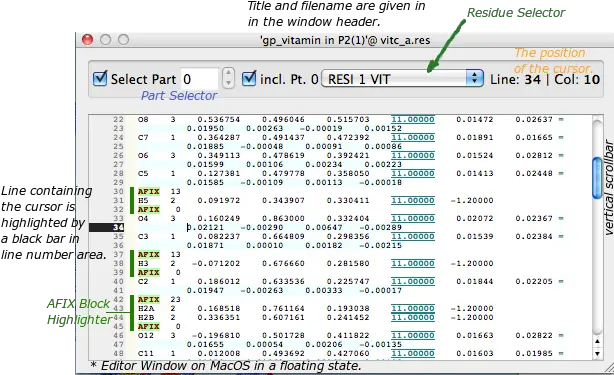Viewport: 614px width, 375px height.
Task: Click the AFIX keyword on line 39
Action: point(148,272)
